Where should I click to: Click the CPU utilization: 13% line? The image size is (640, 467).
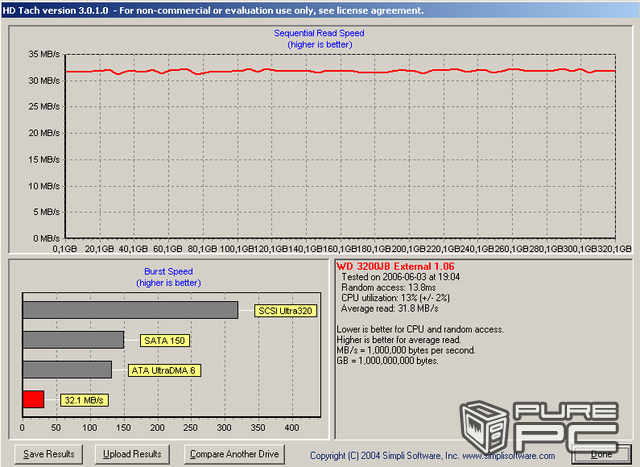pyautogui.click(x=395, y=298)
